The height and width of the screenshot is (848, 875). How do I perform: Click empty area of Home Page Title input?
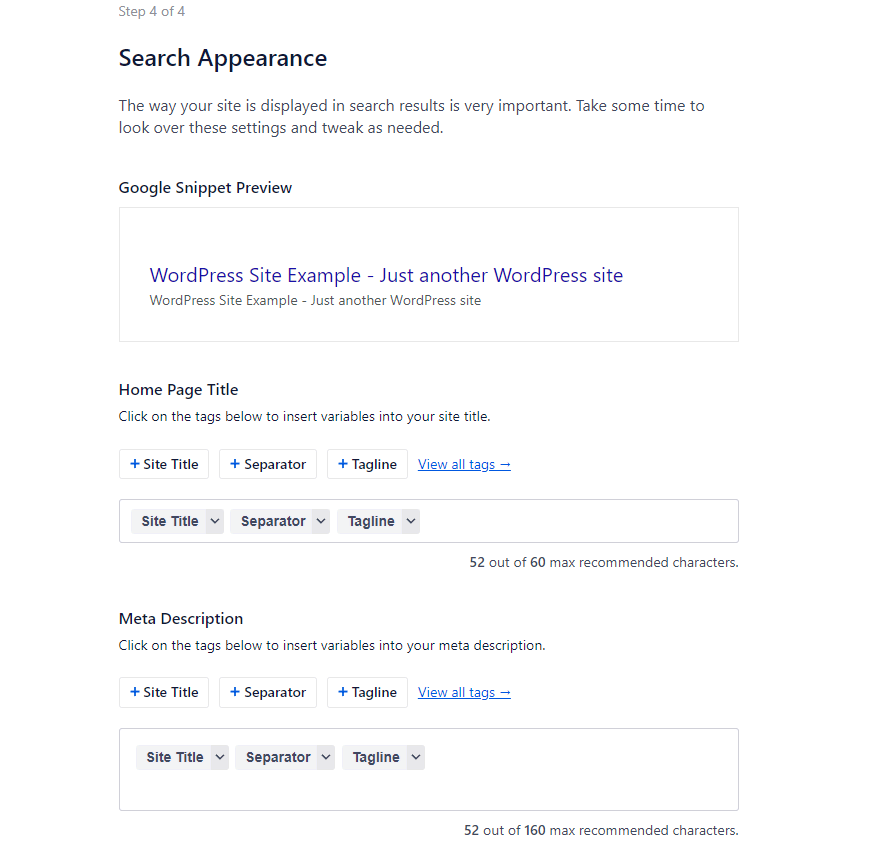coord(580,521)
